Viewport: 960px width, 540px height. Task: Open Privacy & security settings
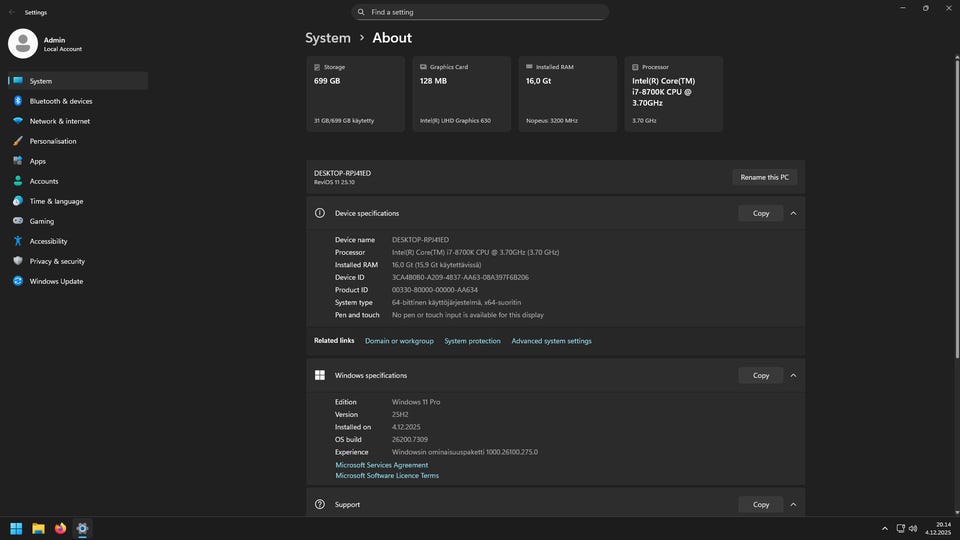(x=57, y=261)
